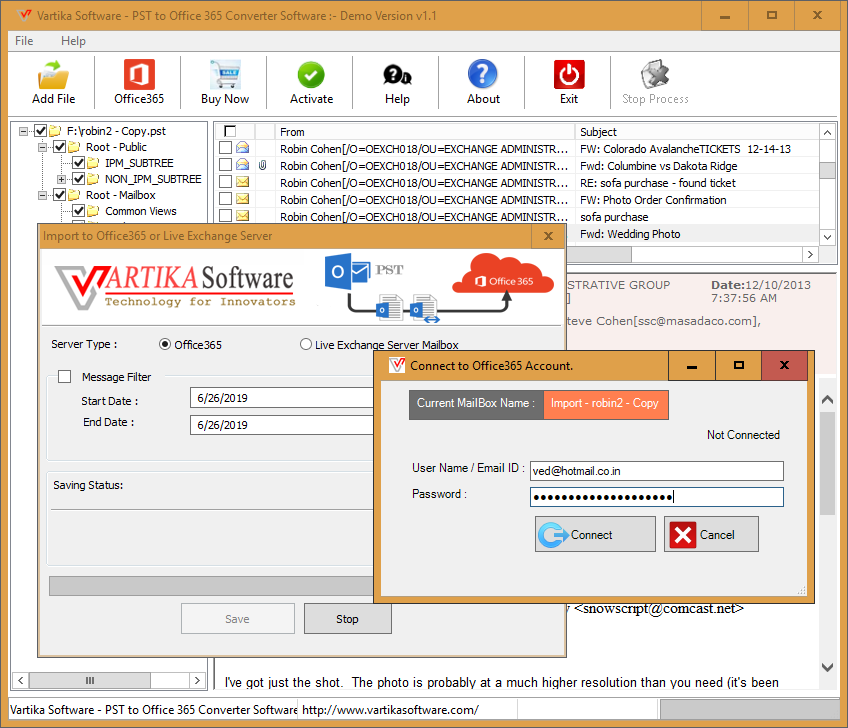Click the Import - robin2 - Copy mailbox label

point(606,404)
